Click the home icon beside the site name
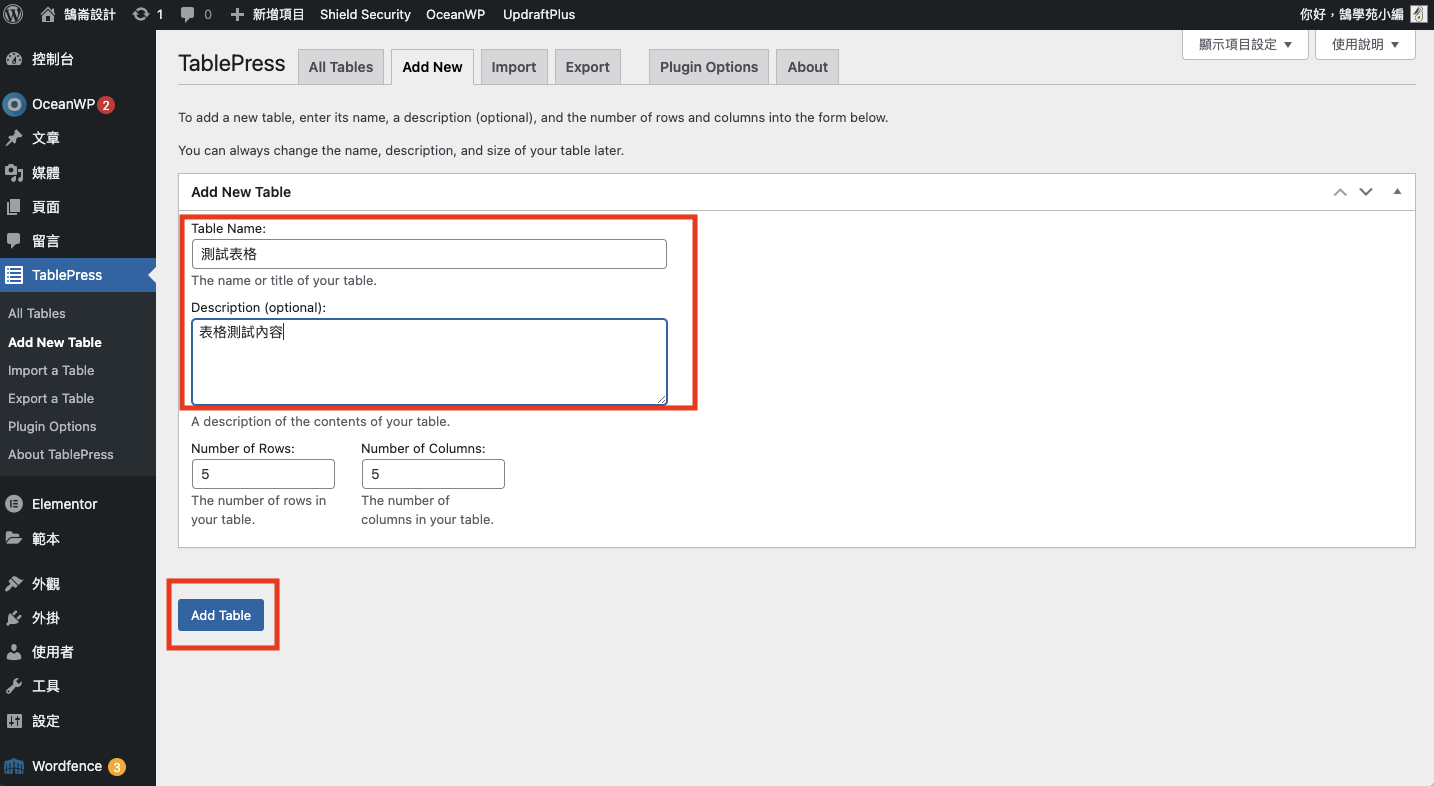Viewport: 1434px width, 786px height. click(48, 14)
